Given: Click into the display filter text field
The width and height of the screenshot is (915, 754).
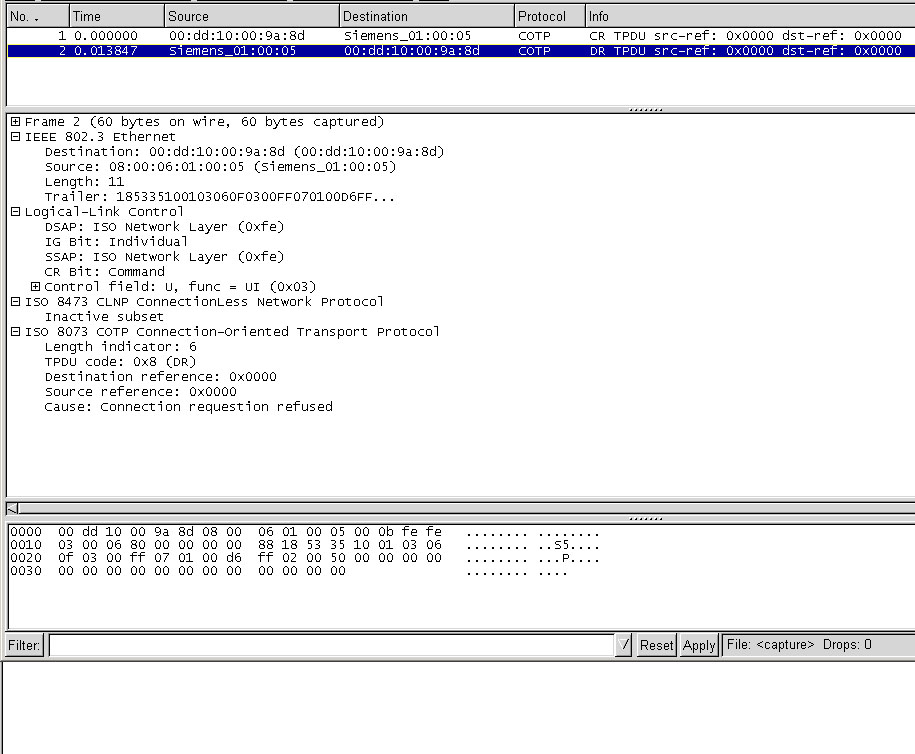Looking at the screenshot, I should click(x=330, y=645).
